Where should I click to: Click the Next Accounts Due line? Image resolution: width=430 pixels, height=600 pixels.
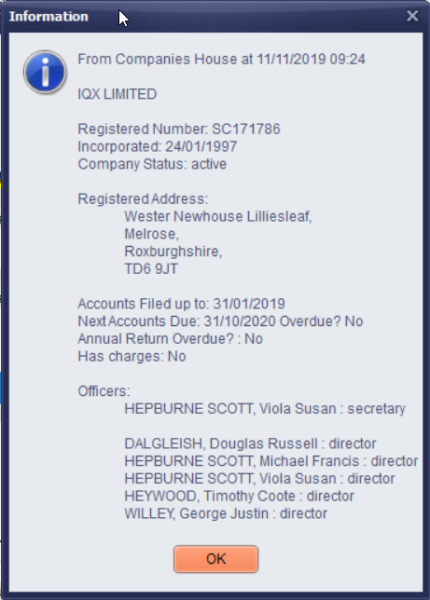tap(220, 321)
